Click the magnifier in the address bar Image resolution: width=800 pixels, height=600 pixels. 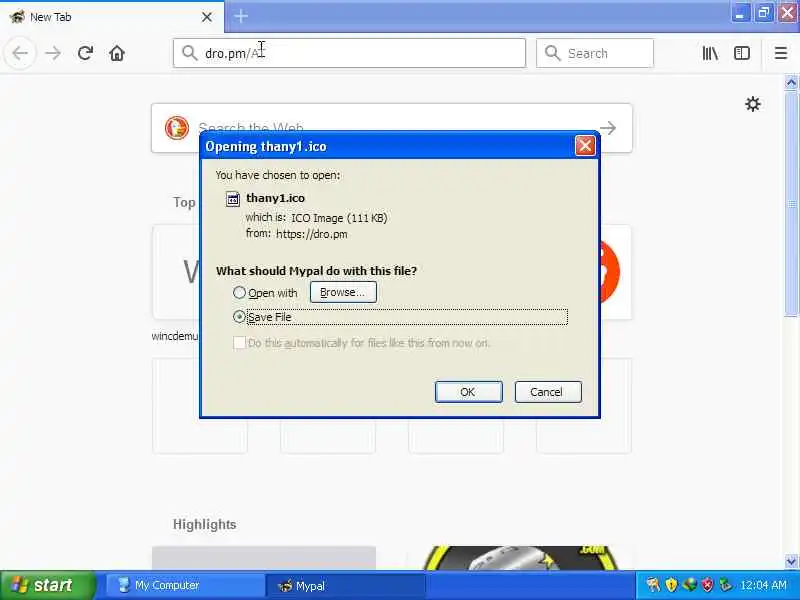[x=189, y=53]
